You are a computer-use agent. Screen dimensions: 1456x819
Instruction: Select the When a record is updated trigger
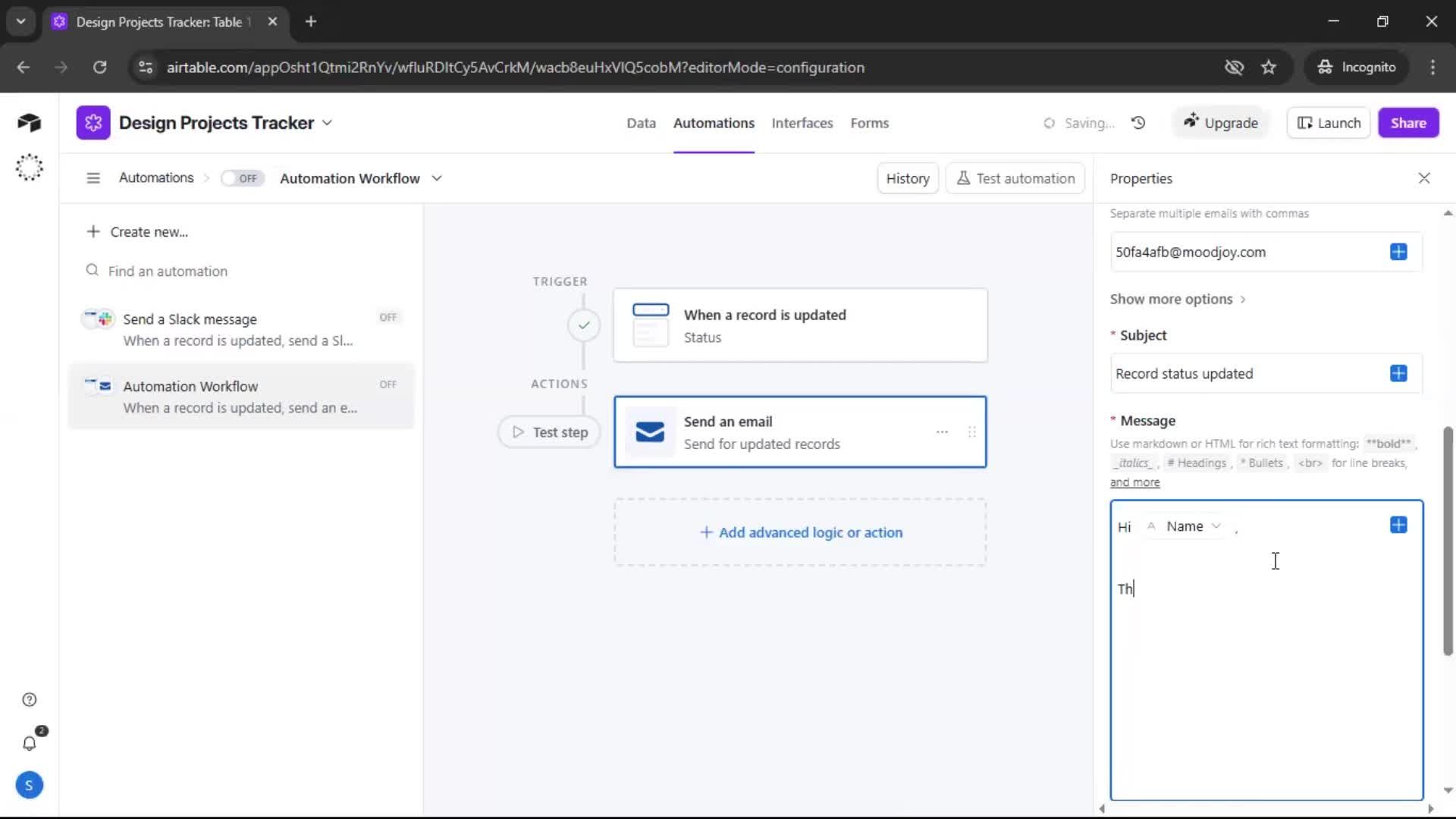[800, 325]
